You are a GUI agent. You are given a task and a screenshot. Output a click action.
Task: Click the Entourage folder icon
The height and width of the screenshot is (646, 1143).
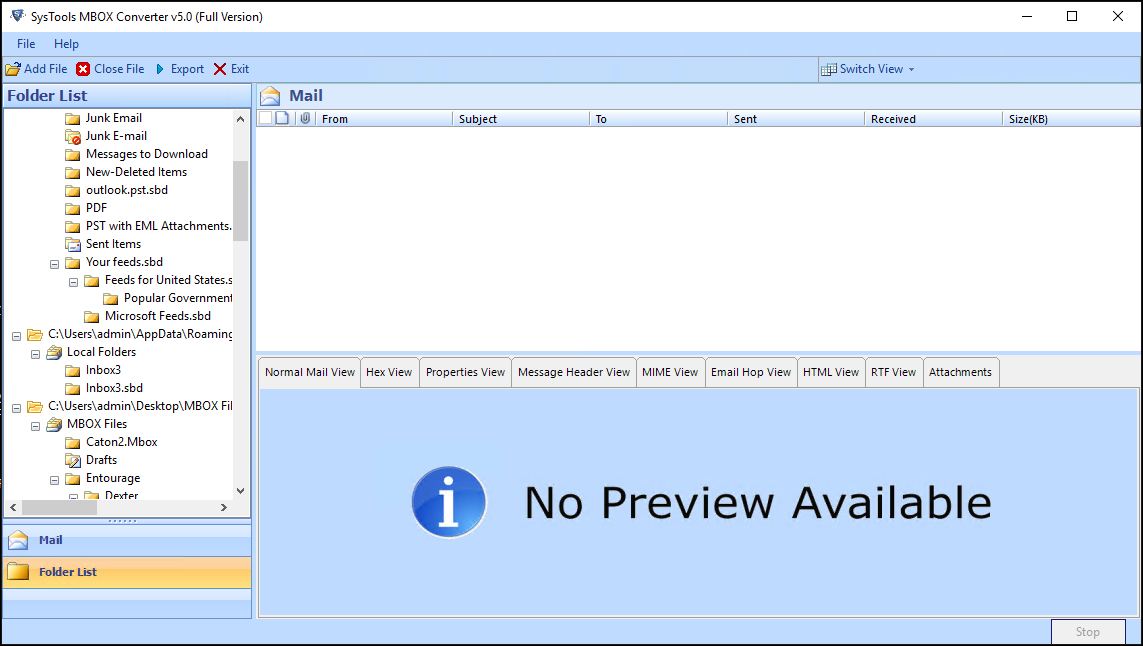coord(73,479)
